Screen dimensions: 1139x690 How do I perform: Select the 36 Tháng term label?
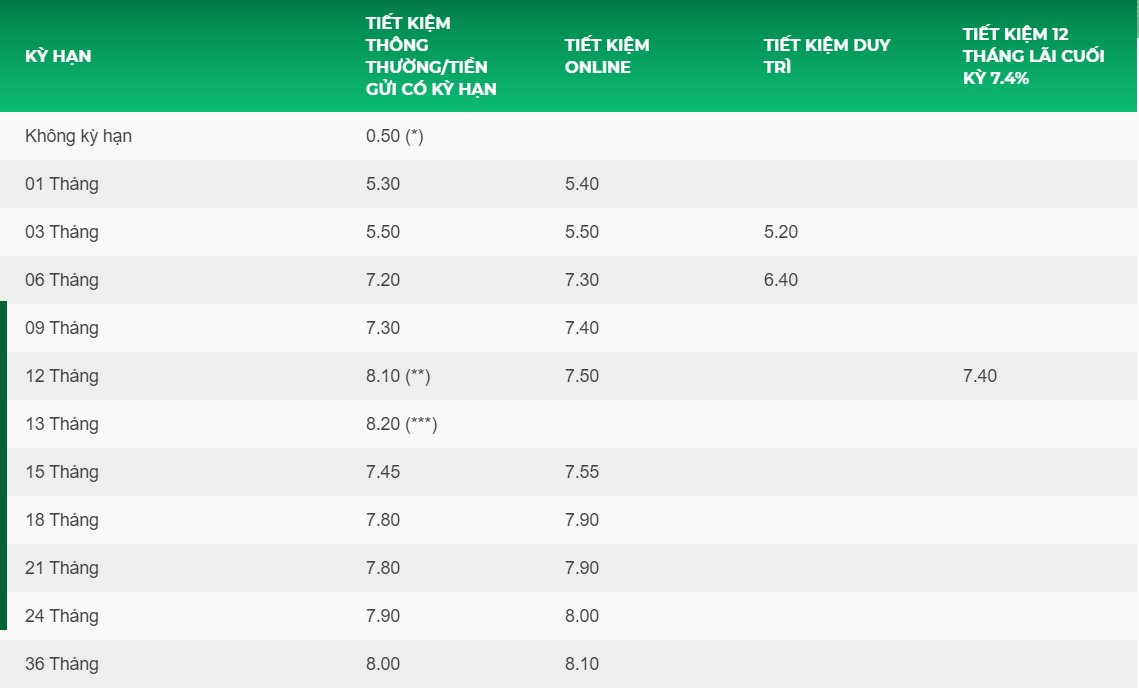(x=62, y=664)
